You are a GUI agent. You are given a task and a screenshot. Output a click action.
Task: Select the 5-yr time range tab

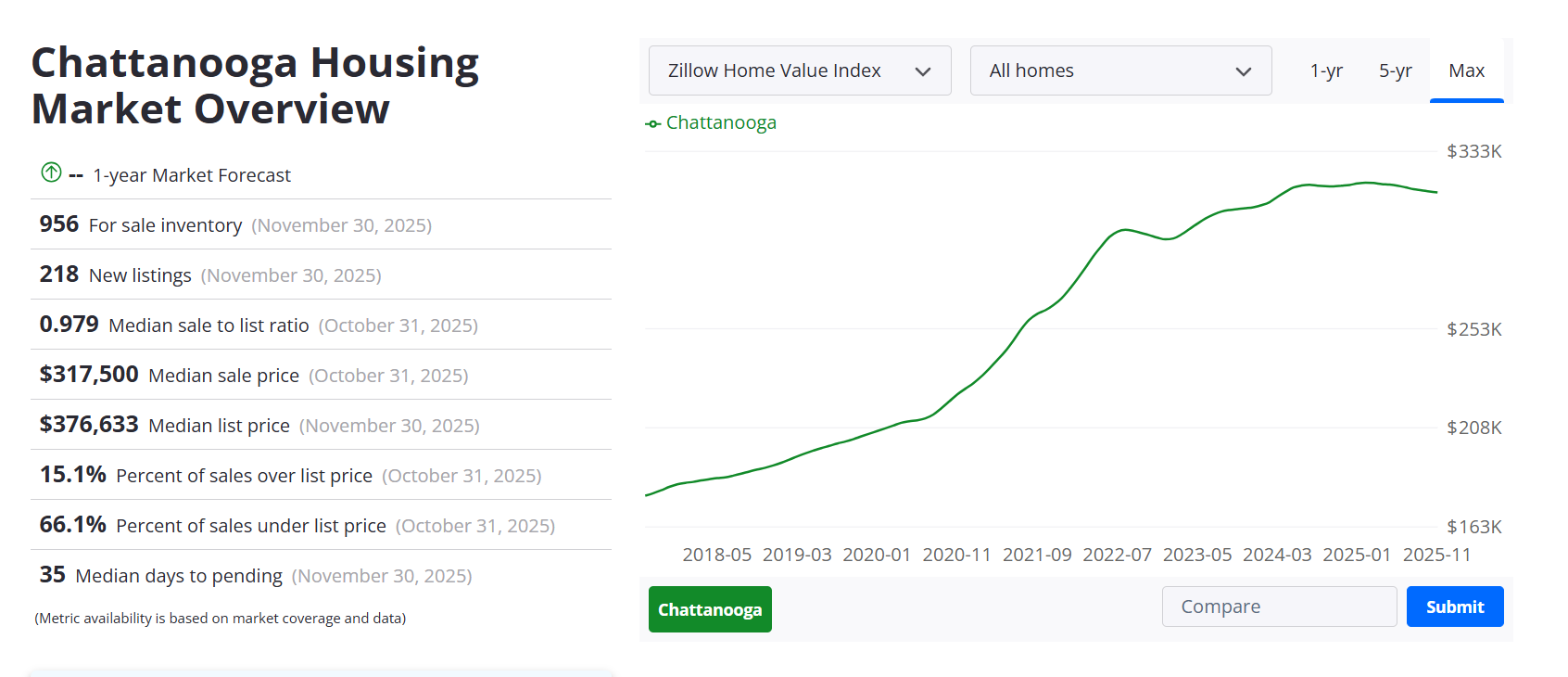click(x=1395, y=70)
